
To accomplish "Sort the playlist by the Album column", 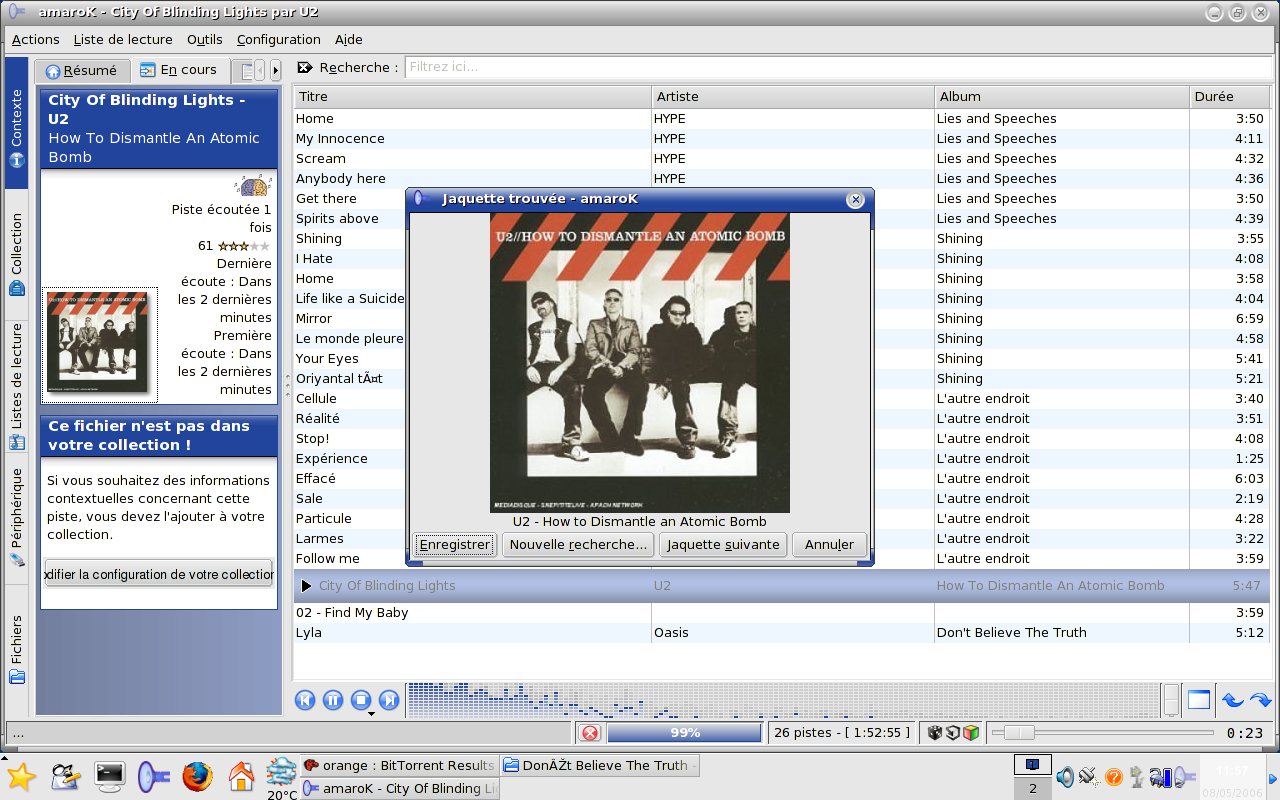I will [x=1062, y=97].
